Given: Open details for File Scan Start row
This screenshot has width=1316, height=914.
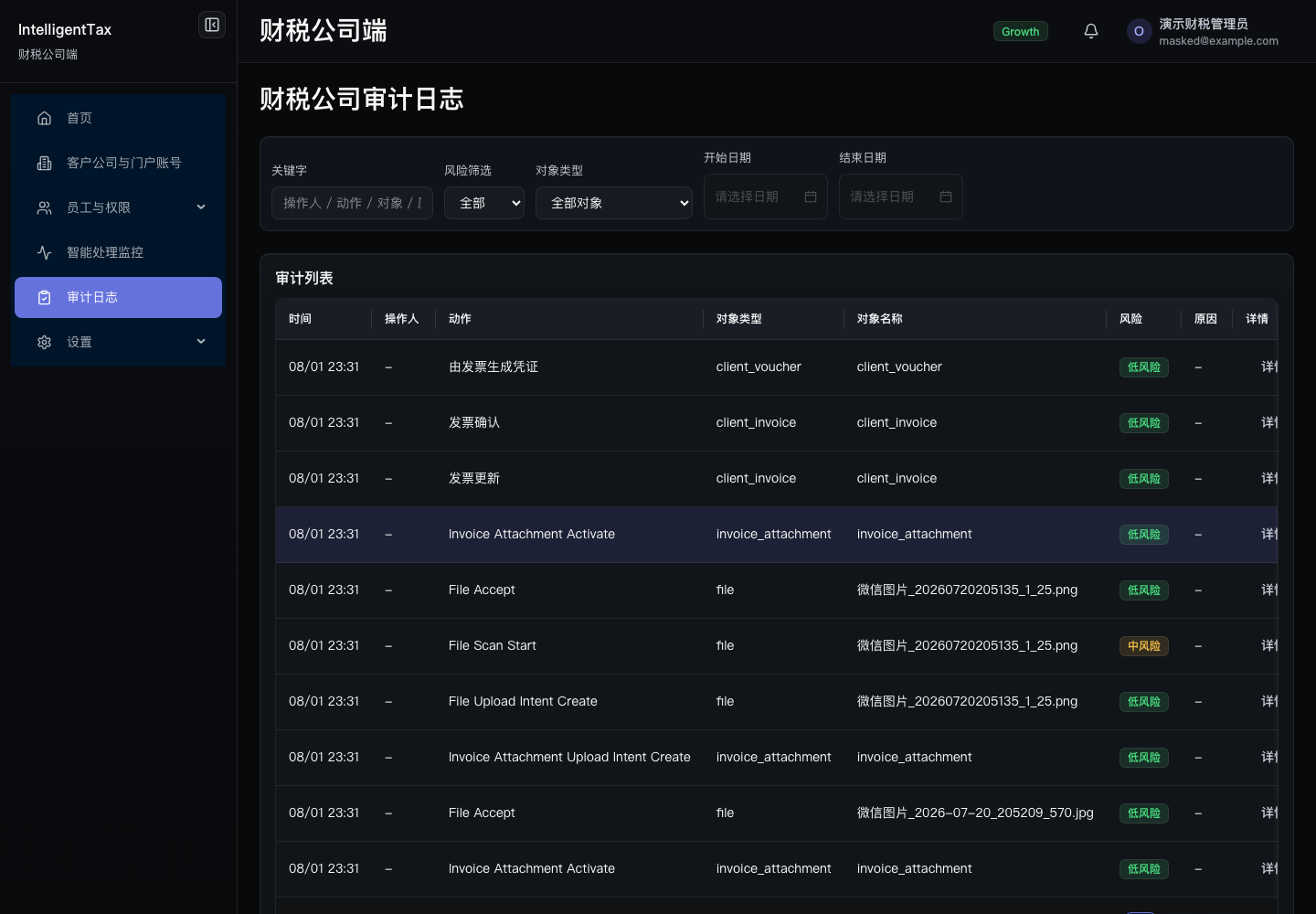Looking at the screenshot, I should point(1269,645).
